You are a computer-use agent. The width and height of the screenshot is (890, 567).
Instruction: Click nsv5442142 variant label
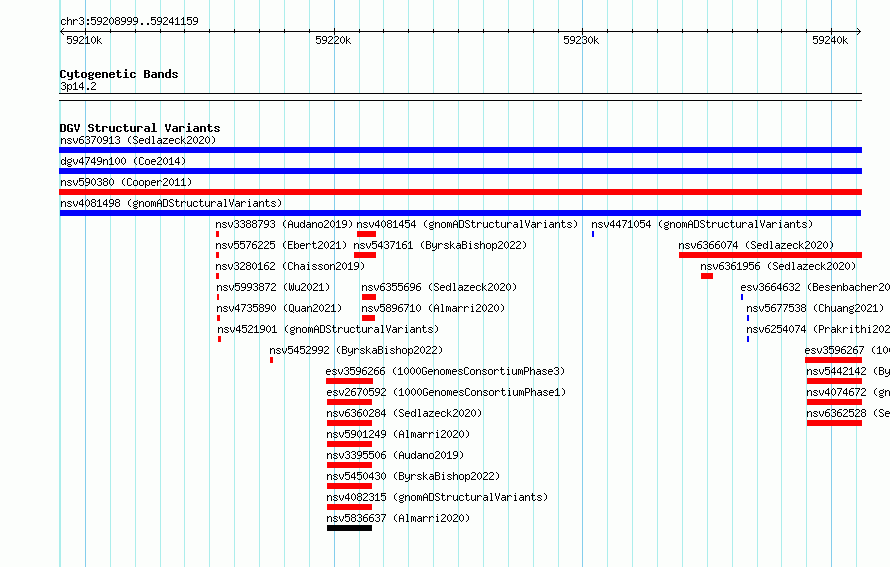(848, 371)
